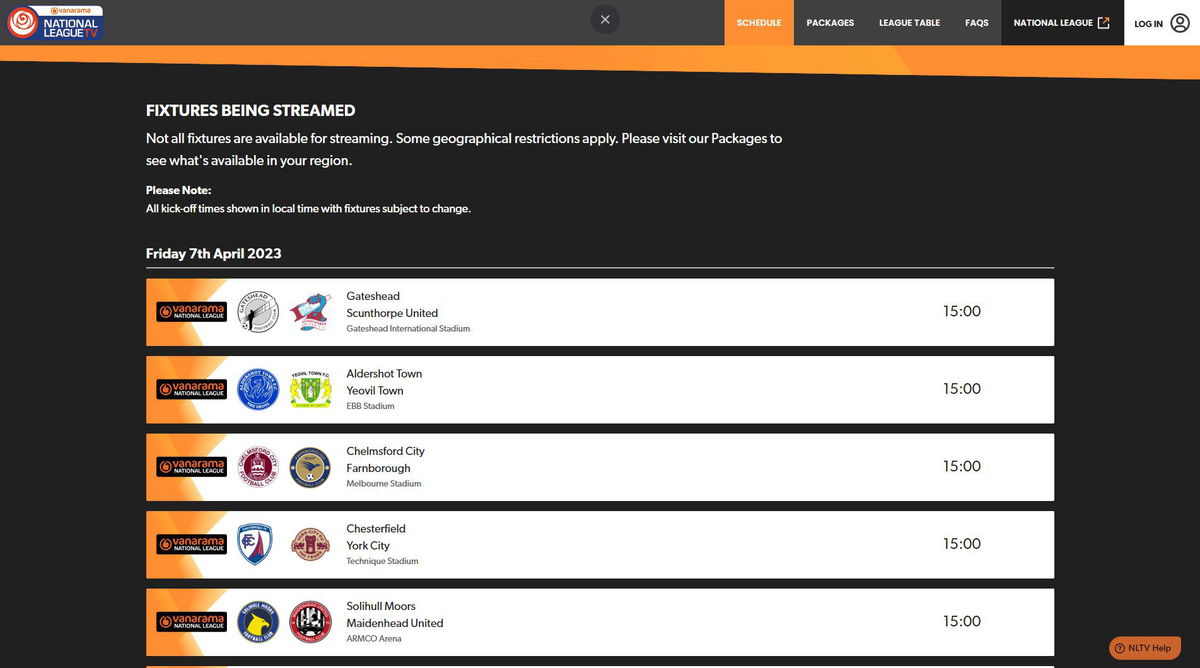
Task: Click the Aldershot Town club crest
Action: [258, 389]
